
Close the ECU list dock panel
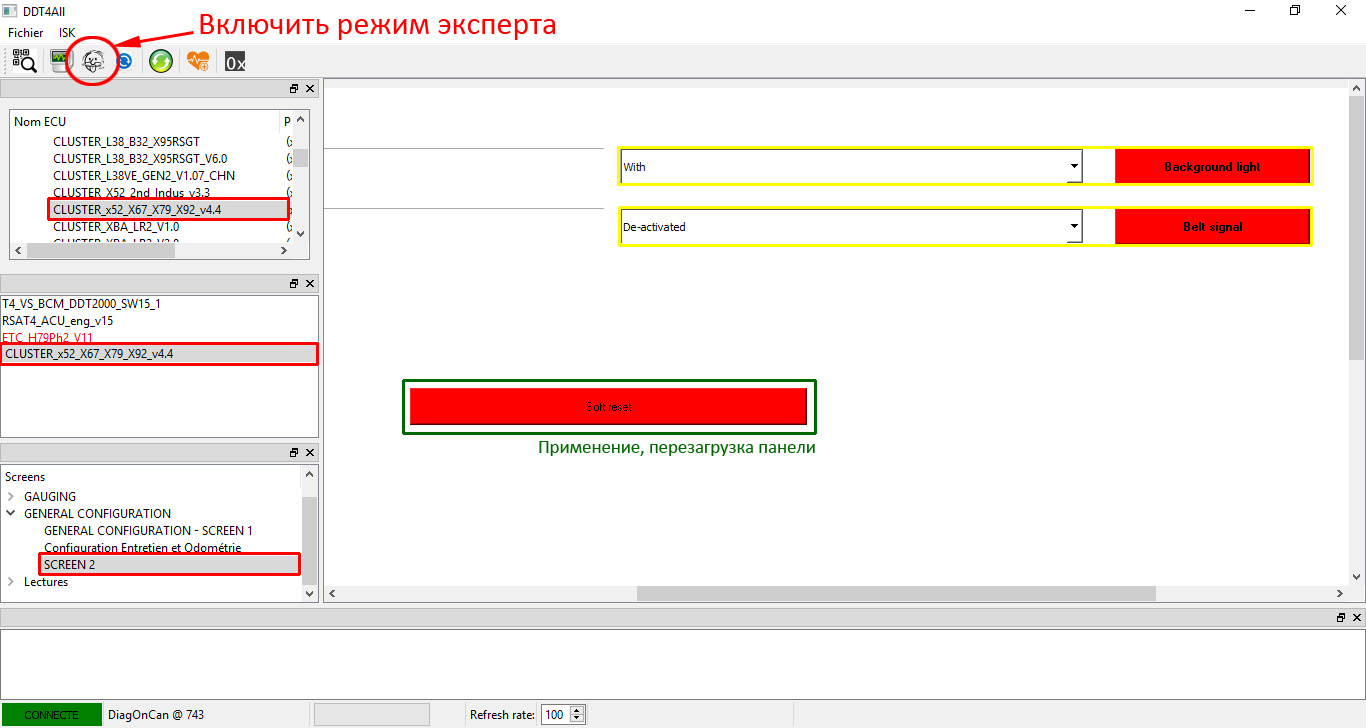(310, 89)
